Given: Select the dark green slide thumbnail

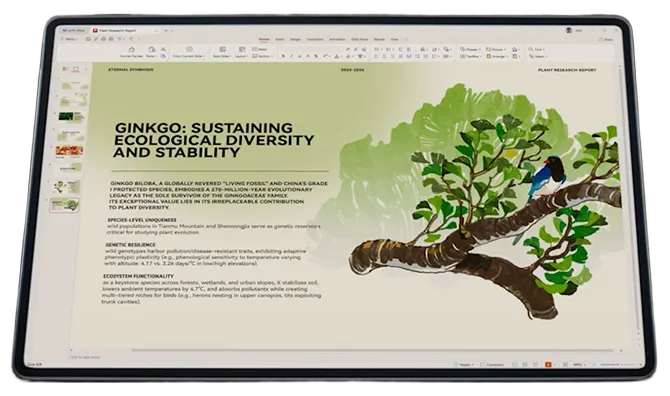Looking at the screenshot, I should 71,116.
